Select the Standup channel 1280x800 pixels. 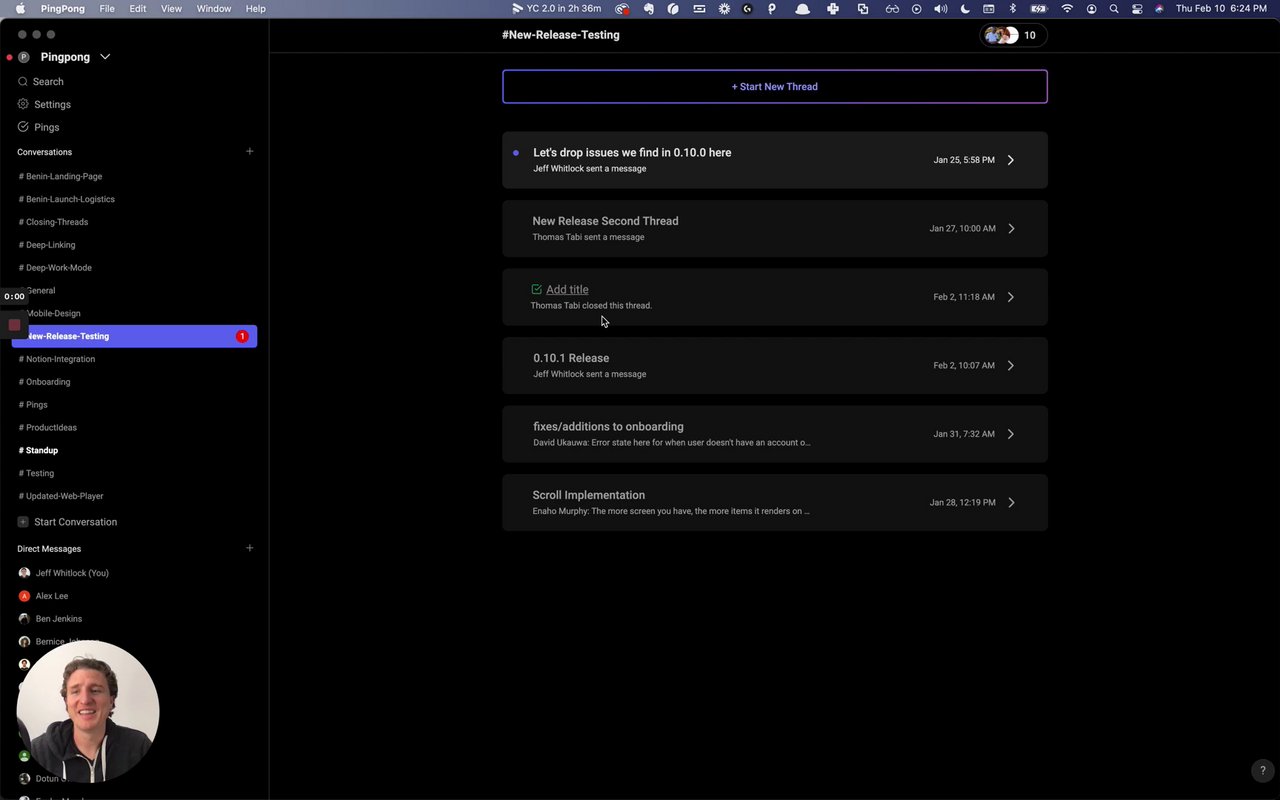pyautogui.click(x=38, y=451)
